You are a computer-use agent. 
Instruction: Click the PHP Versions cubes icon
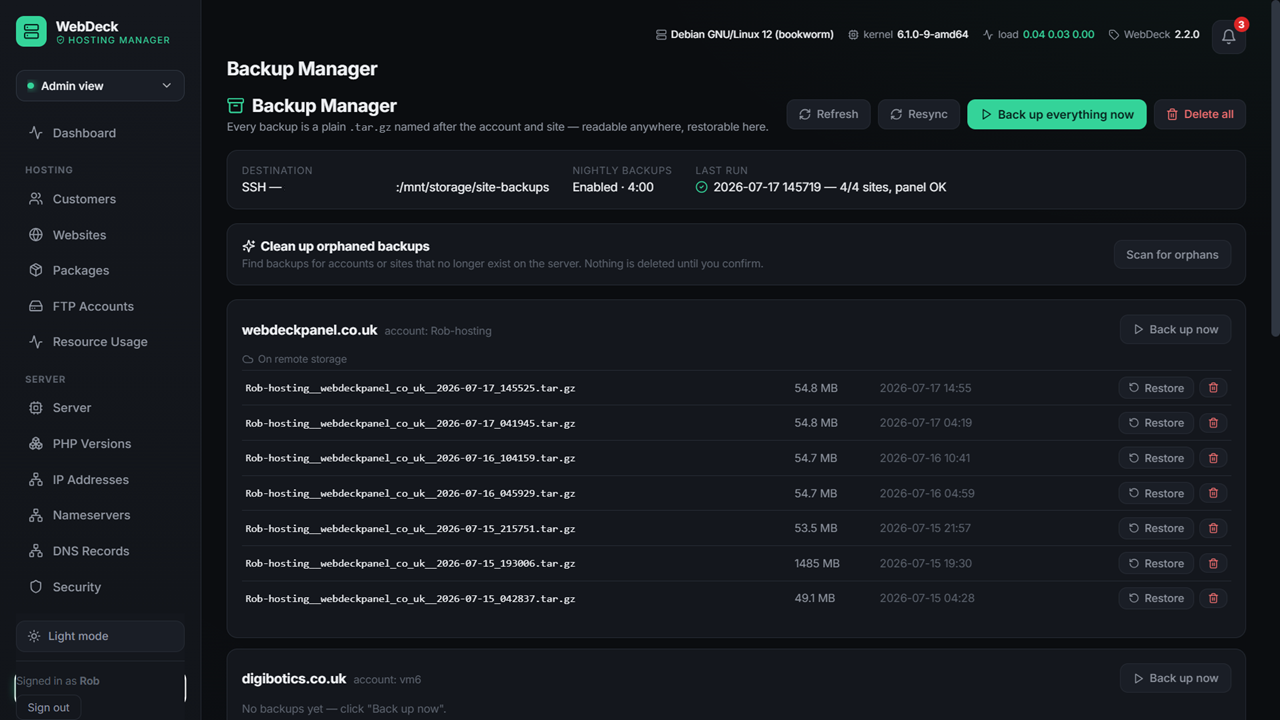pyautogui.click(x=36, y=444)
